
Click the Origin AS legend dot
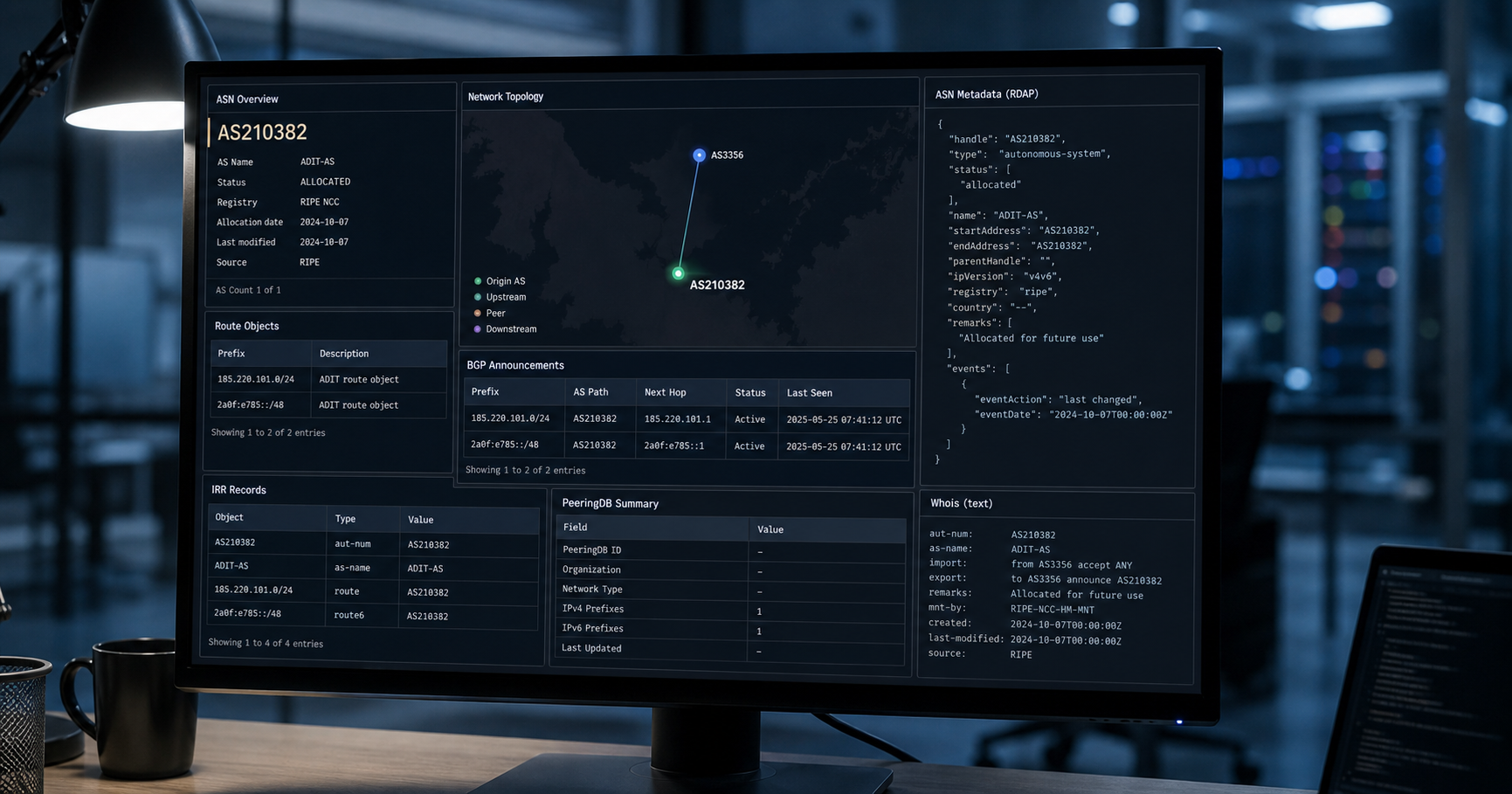click(478, 281)
